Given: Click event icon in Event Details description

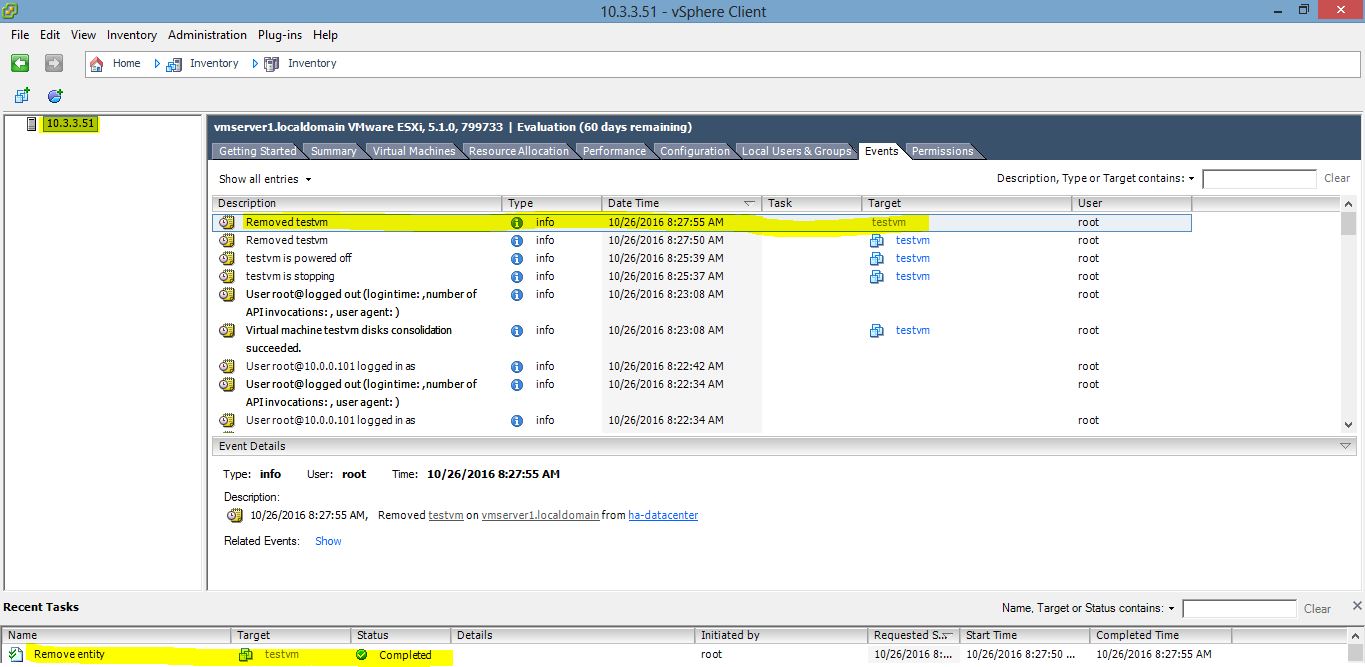Looking at the screenshot, I should pos(235,515).
